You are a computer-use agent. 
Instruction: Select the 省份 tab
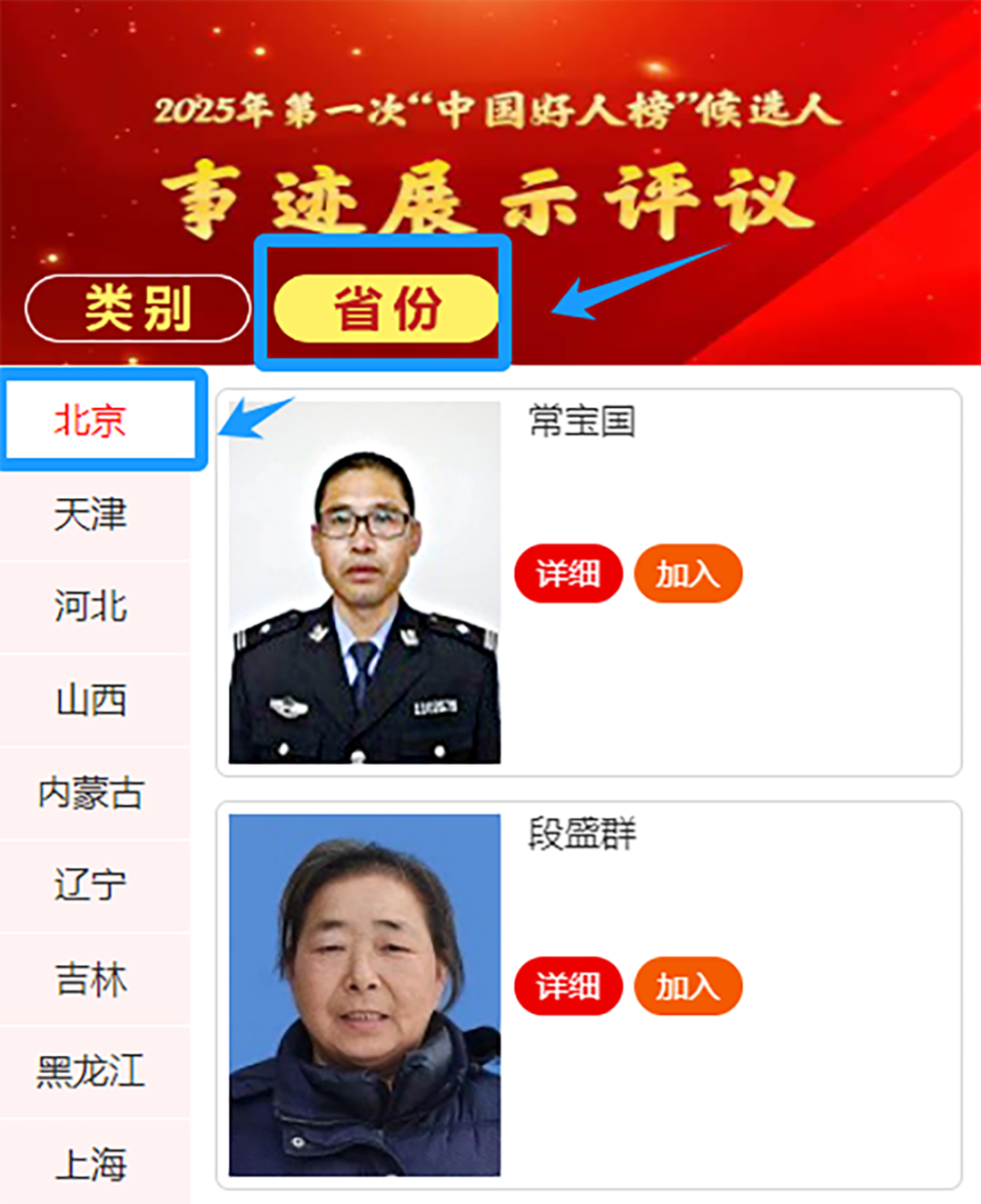pos(386,308)
